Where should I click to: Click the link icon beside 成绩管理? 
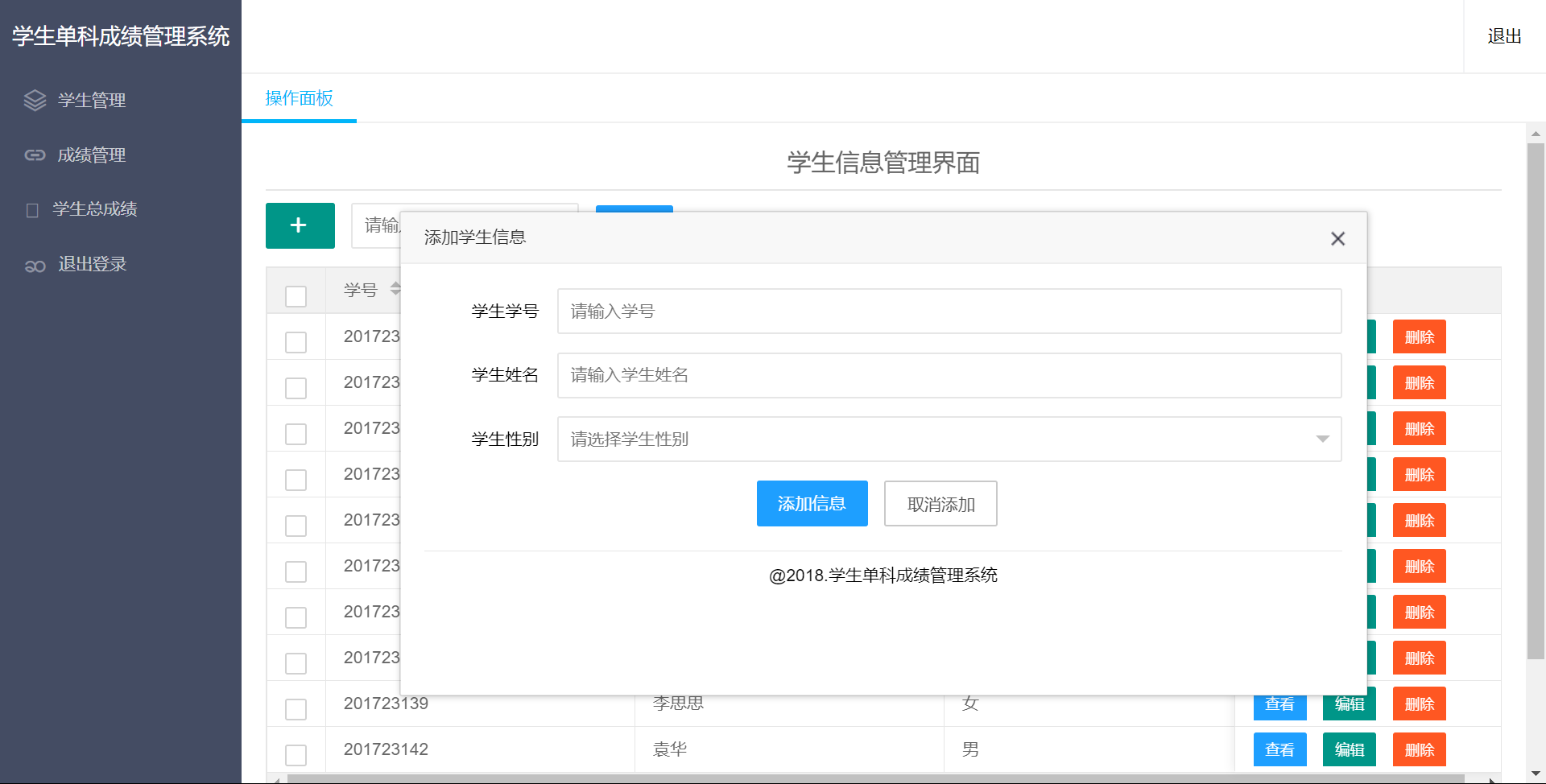[x=35, y=155]
